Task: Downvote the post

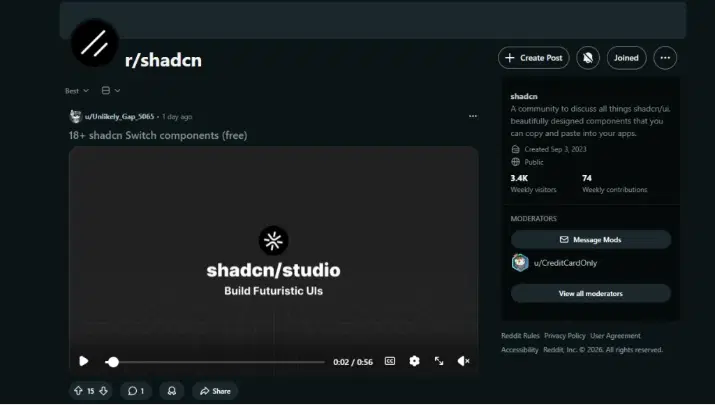Action: [x=104, y=391]
